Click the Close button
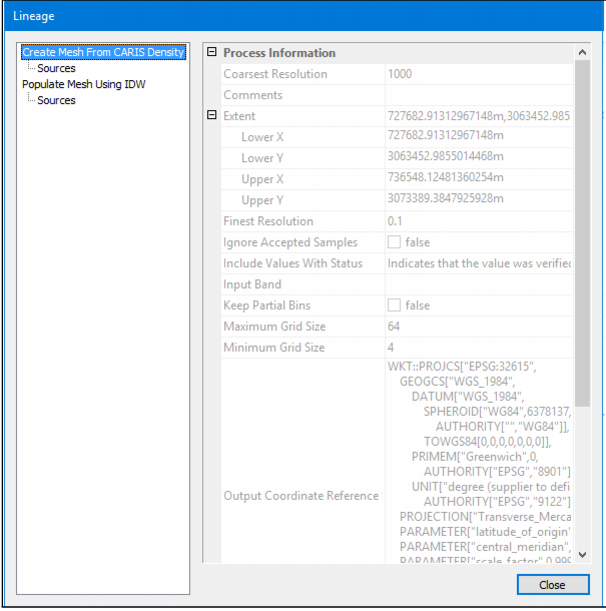 552,584
